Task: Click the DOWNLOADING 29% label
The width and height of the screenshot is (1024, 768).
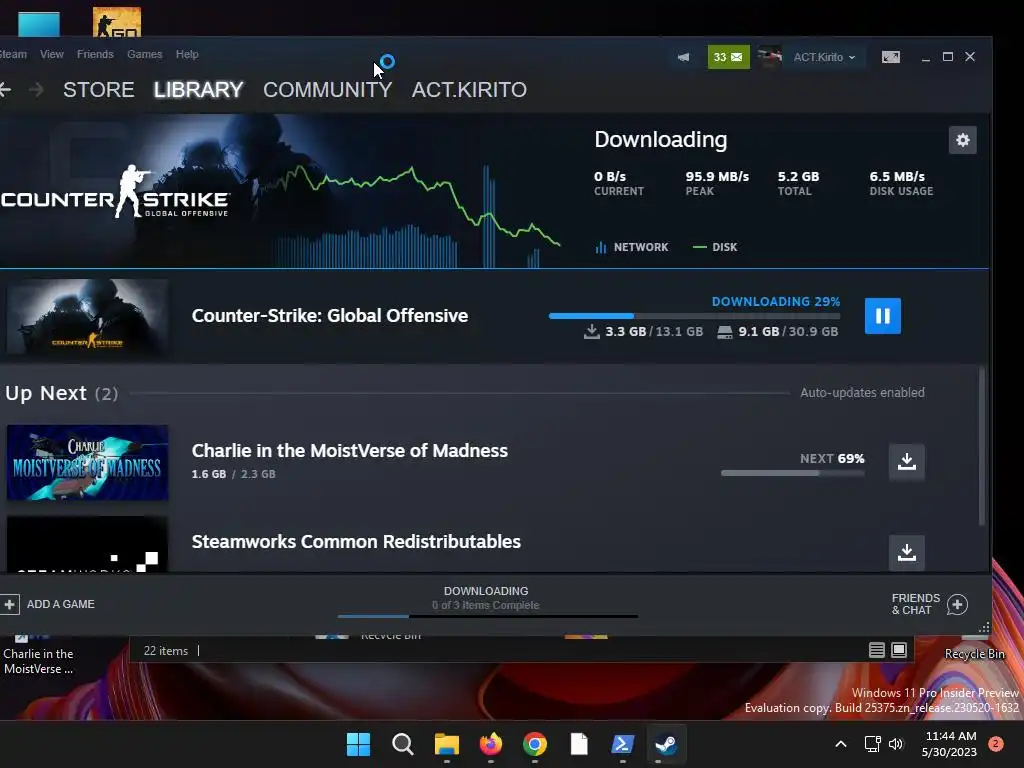Action: [x=776, y=302]
